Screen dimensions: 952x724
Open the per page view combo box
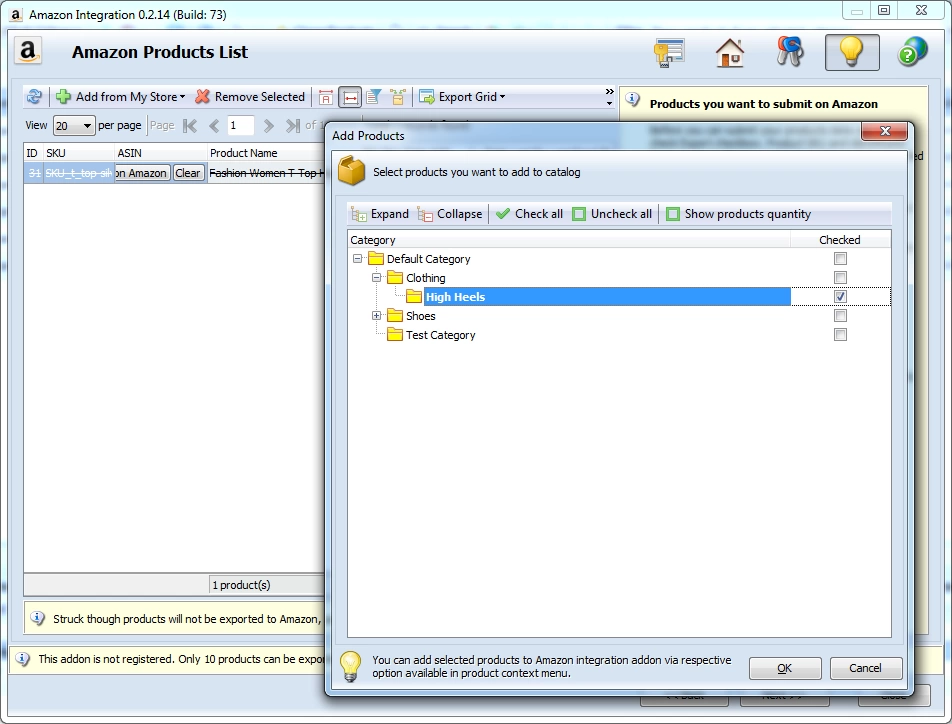coord(74,126)
